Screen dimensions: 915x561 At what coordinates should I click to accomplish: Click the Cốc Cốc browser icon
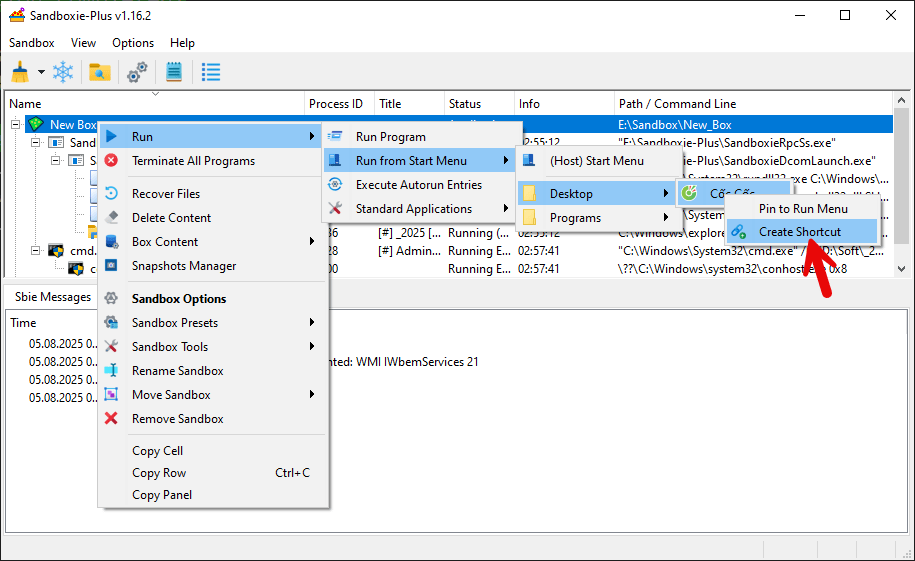[690, 193]
